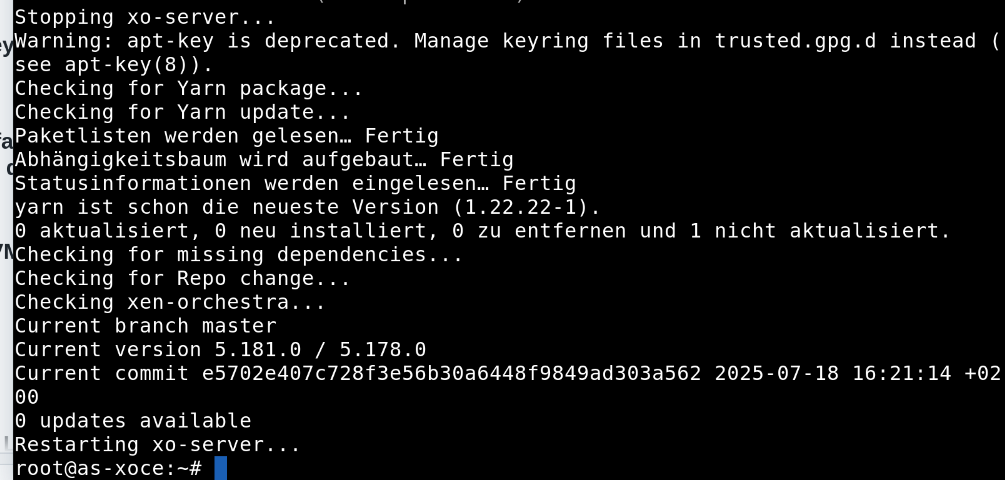
Task: Click the blue terminal cursor block
Action: pyautogui.click(x=220, y=468)
